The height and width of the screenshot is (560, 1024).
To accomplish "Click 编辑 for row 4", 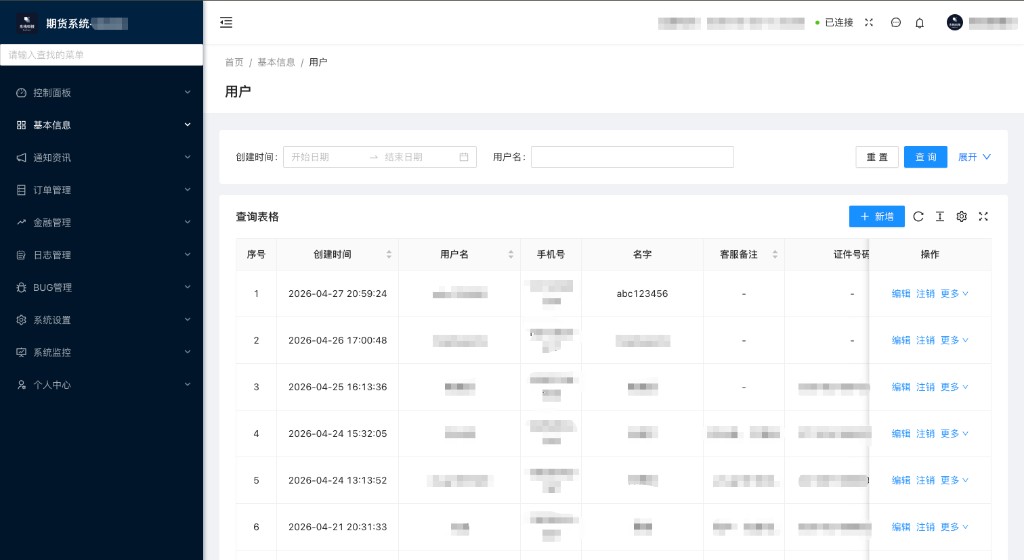I will 901,433.
